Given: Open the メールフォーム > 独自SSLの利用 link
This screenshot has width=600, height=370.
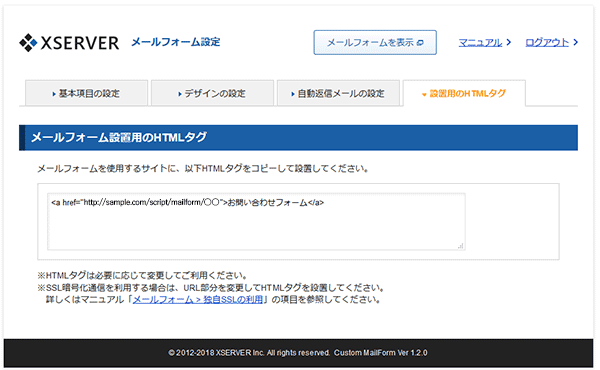Looking at the screenshot, I should pos(197,300).
